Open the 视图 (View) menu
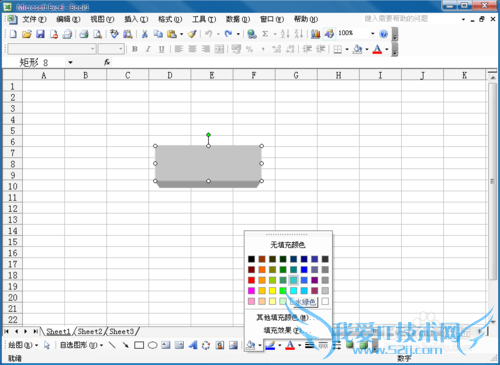500x365 pixels. coord(102,19)
